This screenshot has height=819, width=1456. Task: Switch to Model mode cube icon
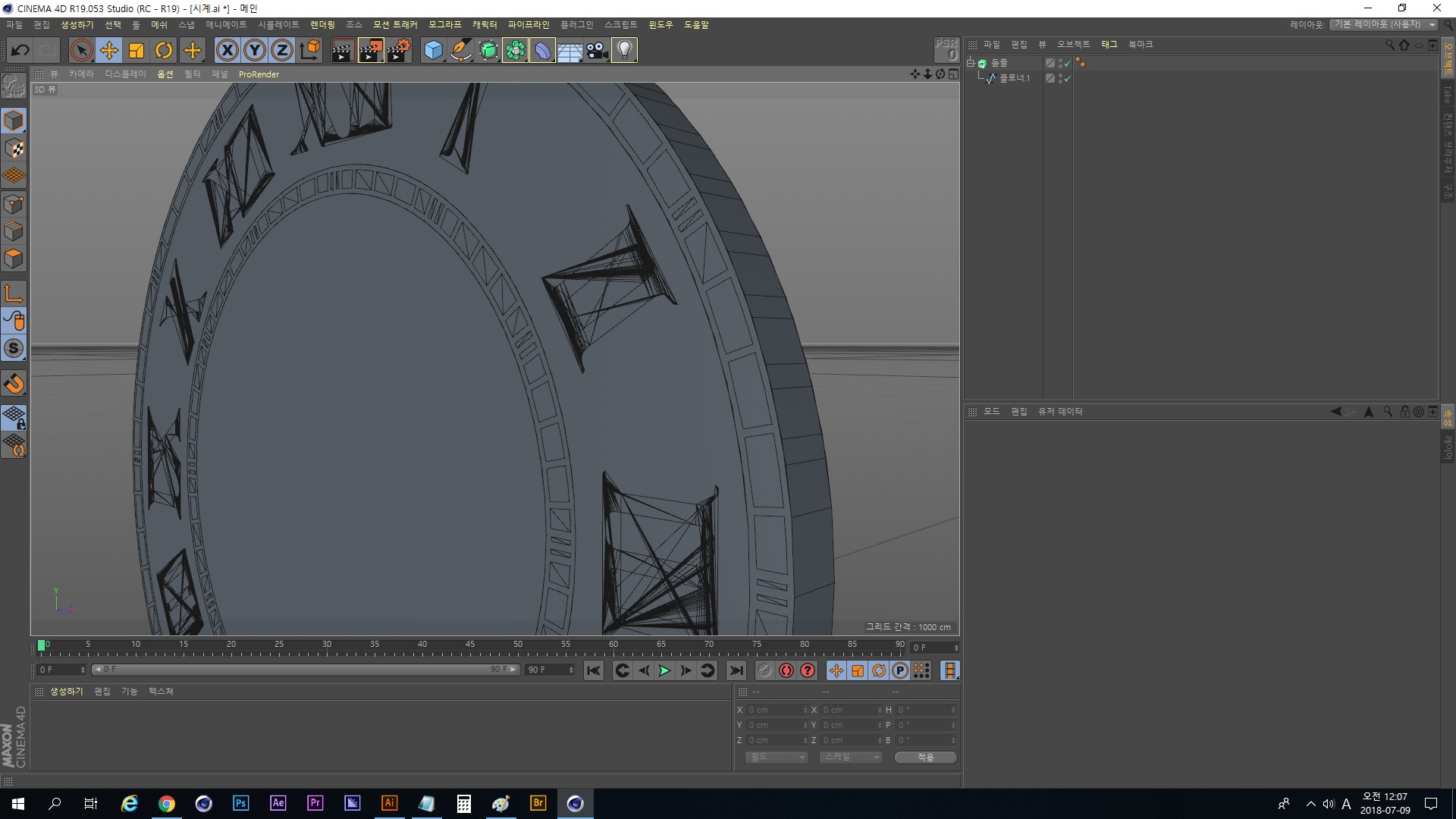14,121
